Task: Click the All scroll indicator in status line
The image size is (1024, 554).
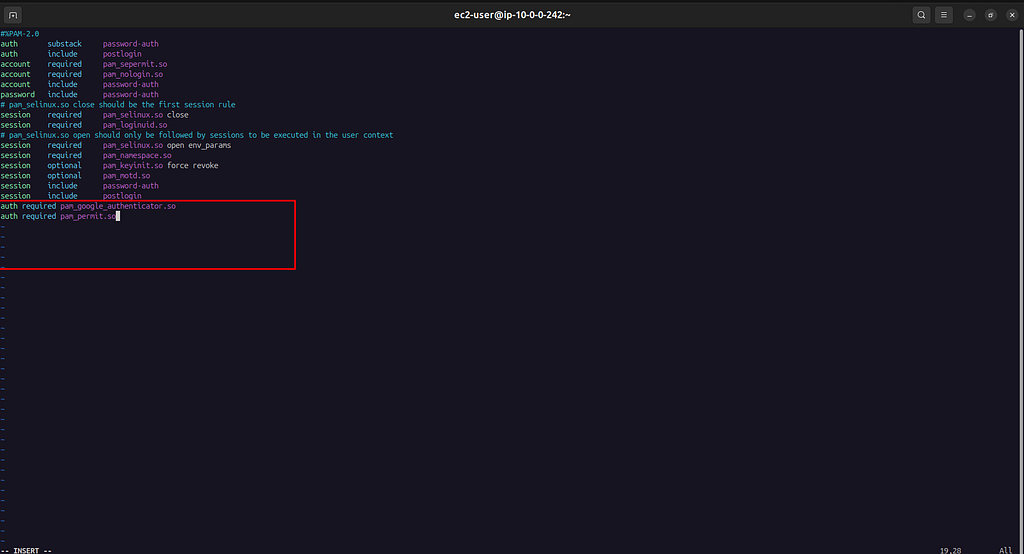Action: tap(1005, 550)
